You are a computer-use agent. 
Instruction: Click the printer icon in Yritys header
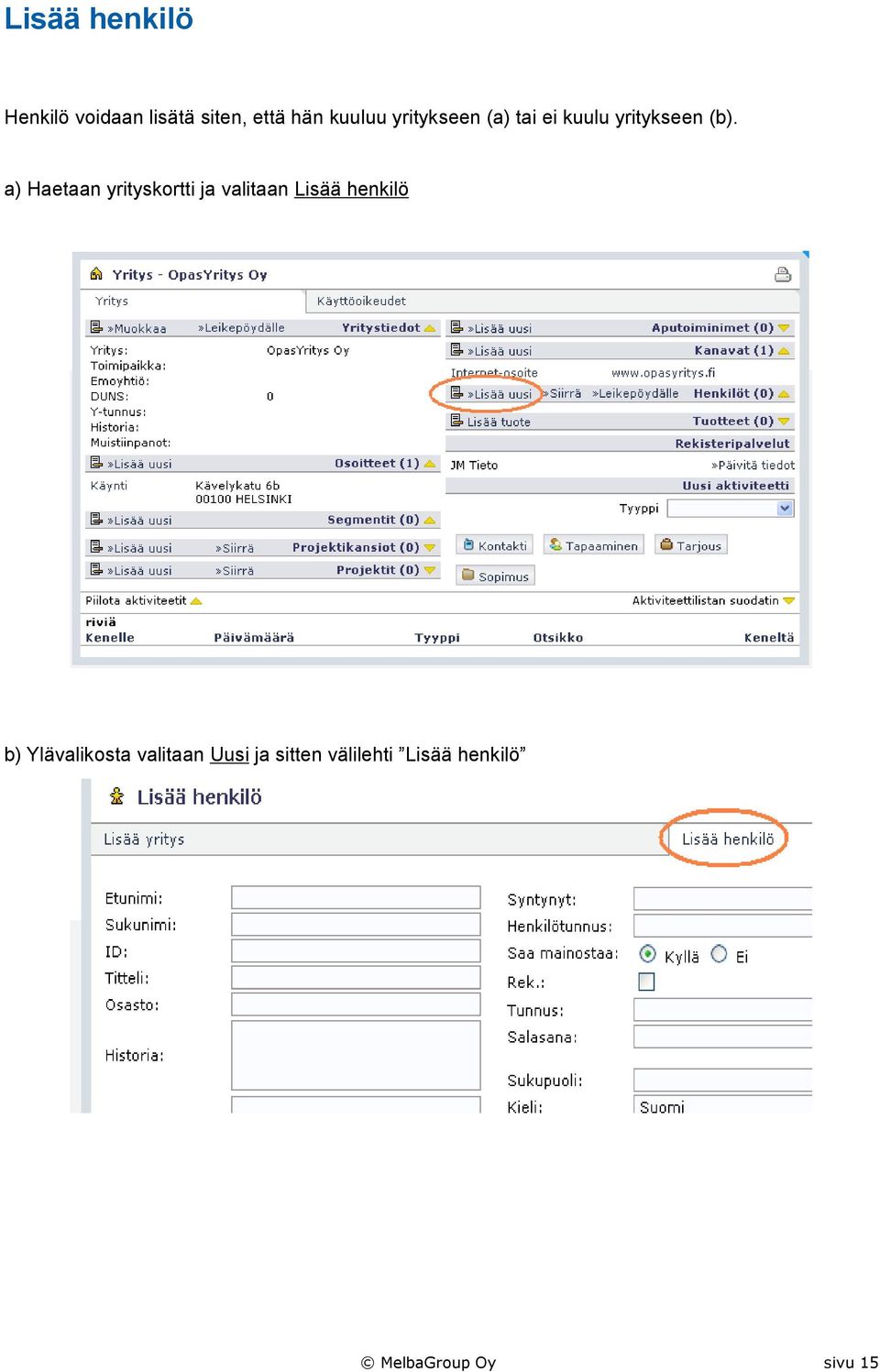coord(783,274)
